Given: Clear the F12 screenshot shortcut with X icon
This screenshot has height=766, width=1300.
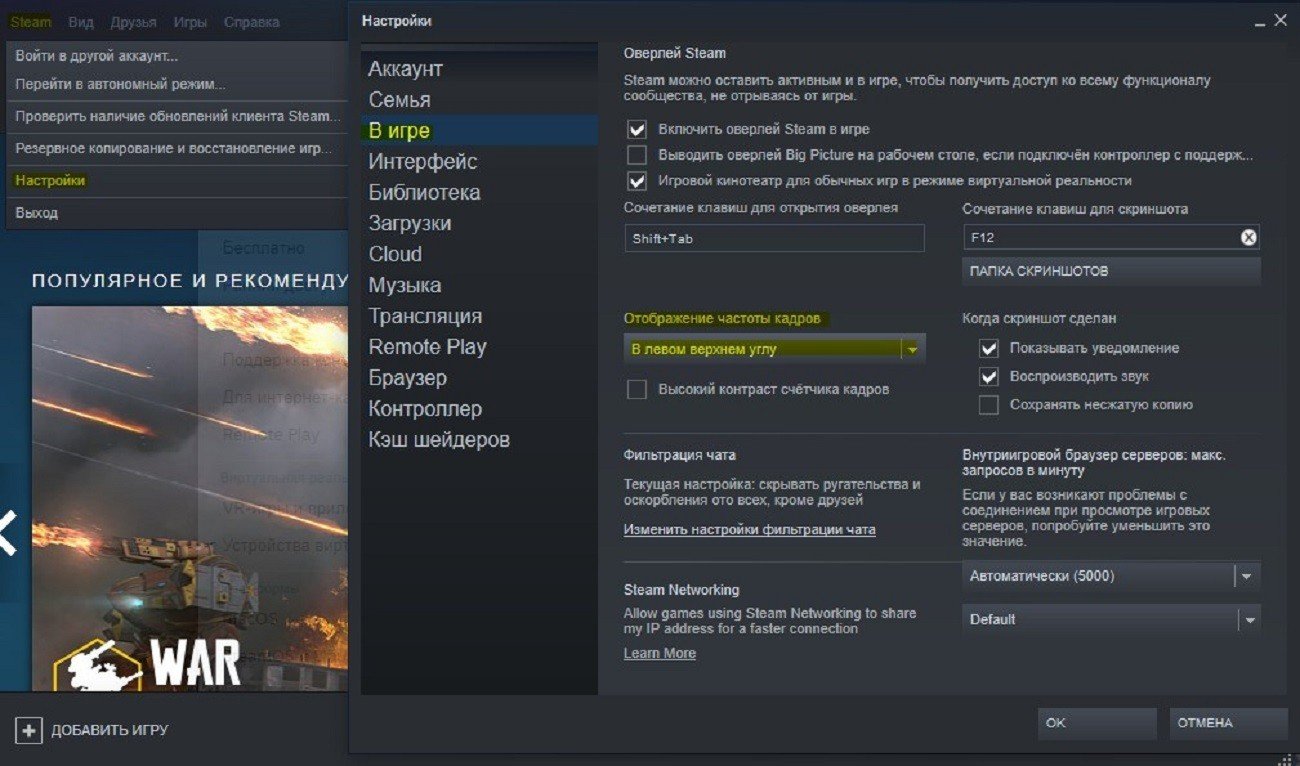Looking at the screenshot, I should [x=1248, y=238].
